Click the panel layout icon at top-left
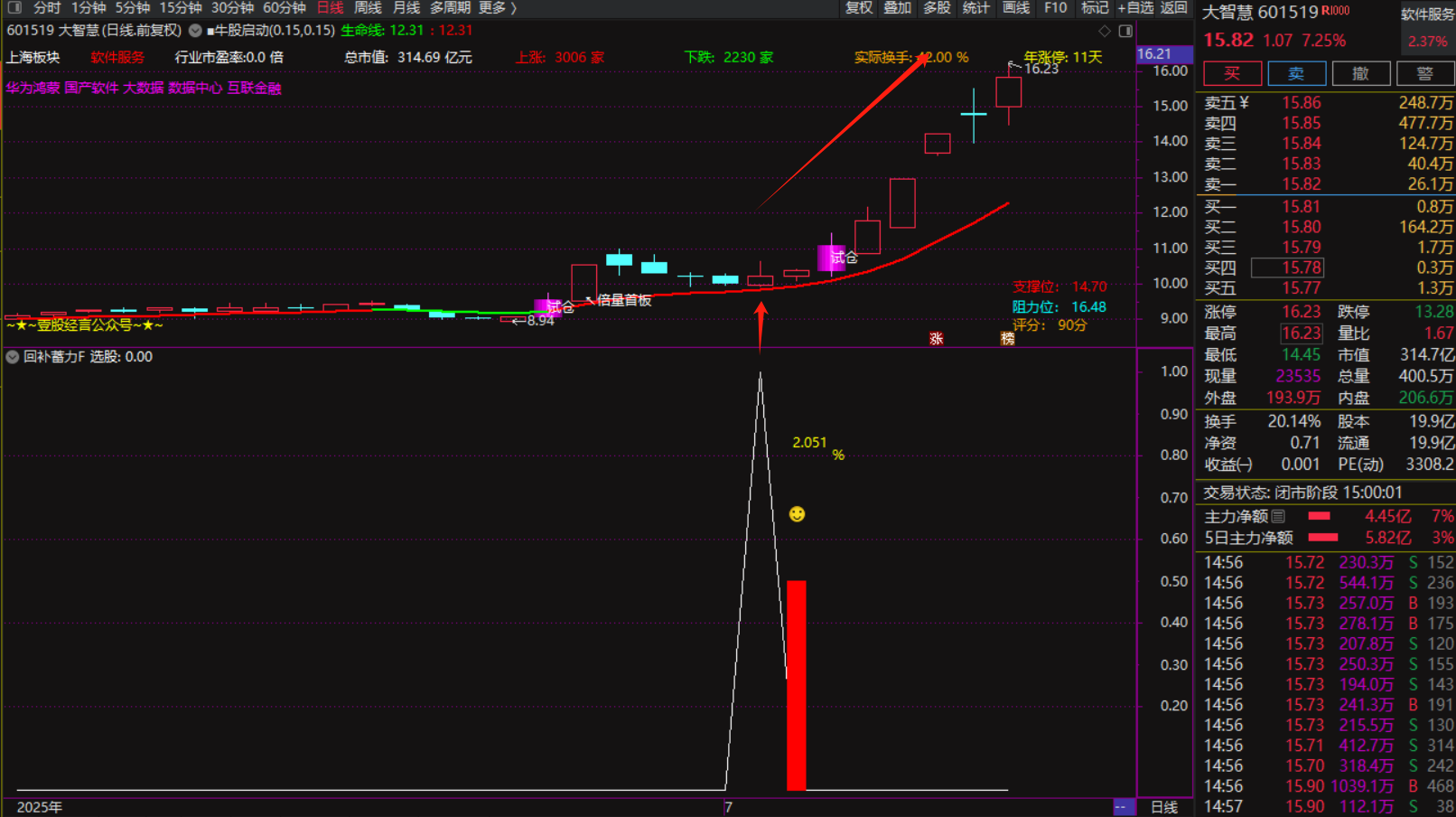Viewport: 1456px width, 817px height. [x=14, y=8]
